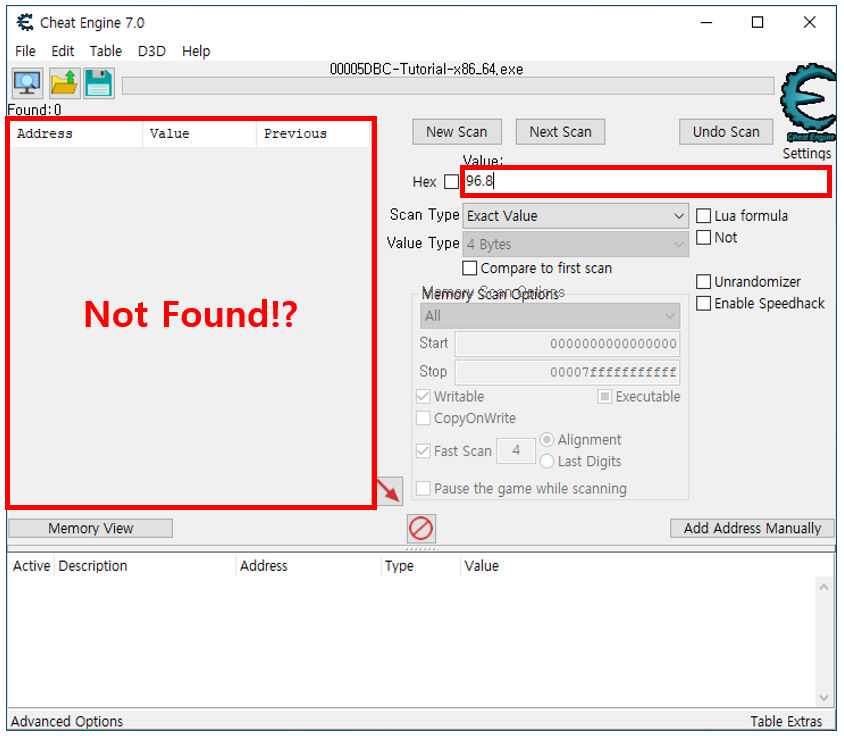
Task: Click the process name 00005DBC-Tutorial-x86_64.exe
Action: 426,69
